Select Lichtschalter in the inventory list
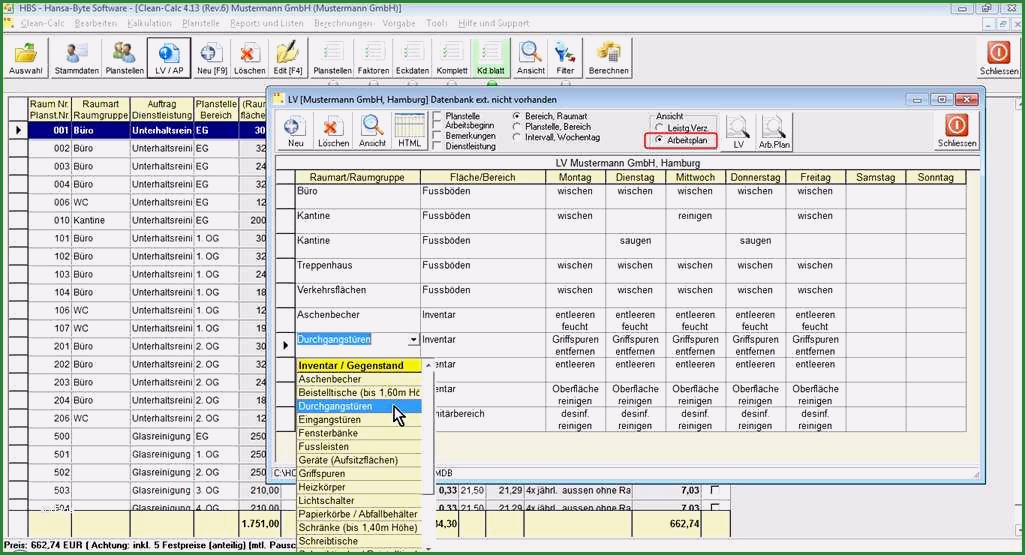The height and width of the screenshot is (555, 1025). tap(326, 500)
